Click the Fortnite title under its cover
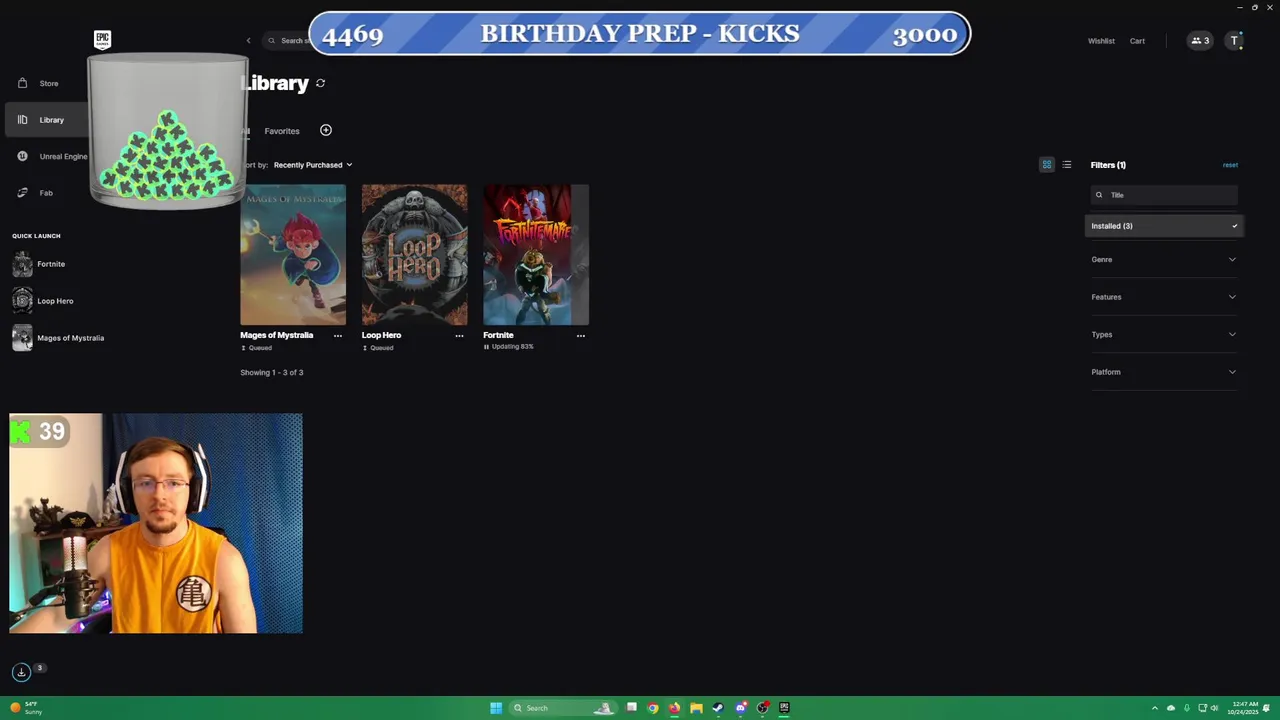The height and width of the screenshot is (720, 1280). point(498,335)
